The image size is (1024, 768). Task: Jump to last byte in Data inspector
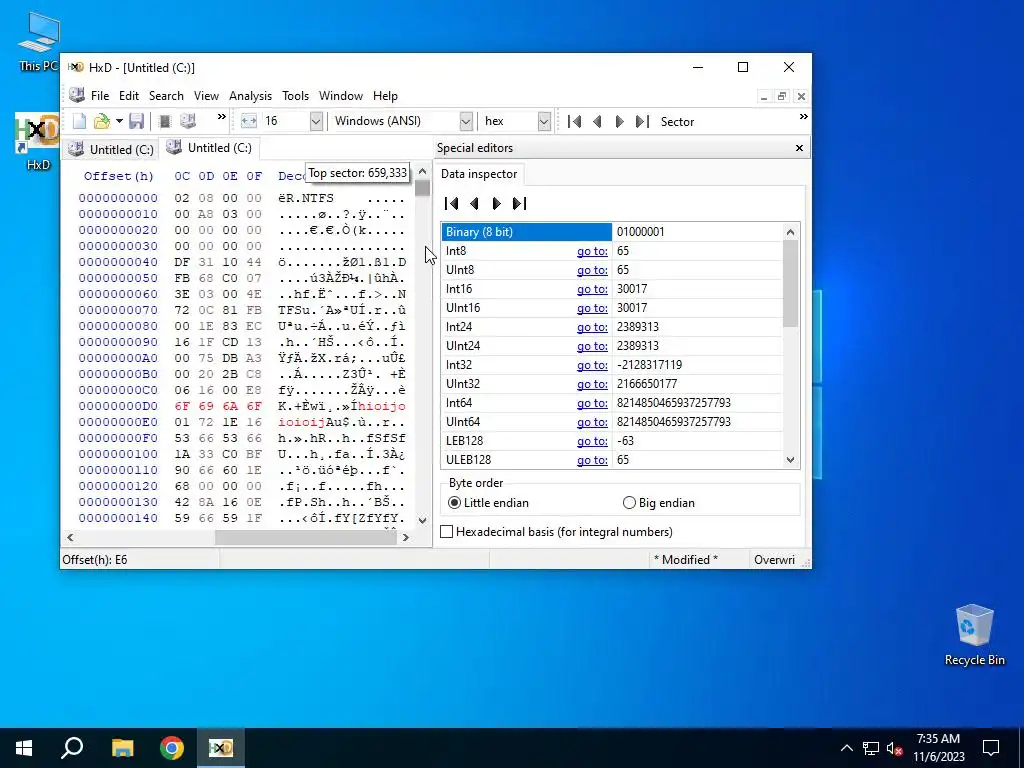tap(519, 204)
